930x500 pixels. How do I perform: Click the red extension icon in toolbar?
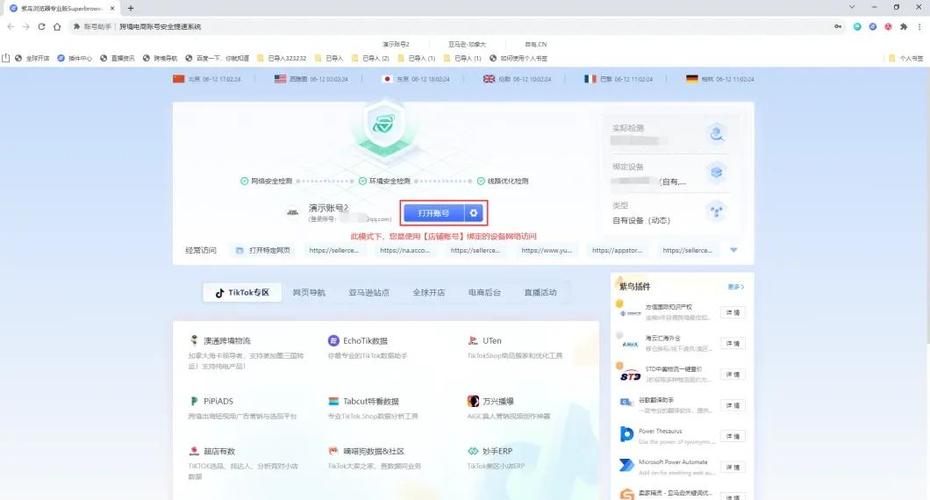[888, 27]
